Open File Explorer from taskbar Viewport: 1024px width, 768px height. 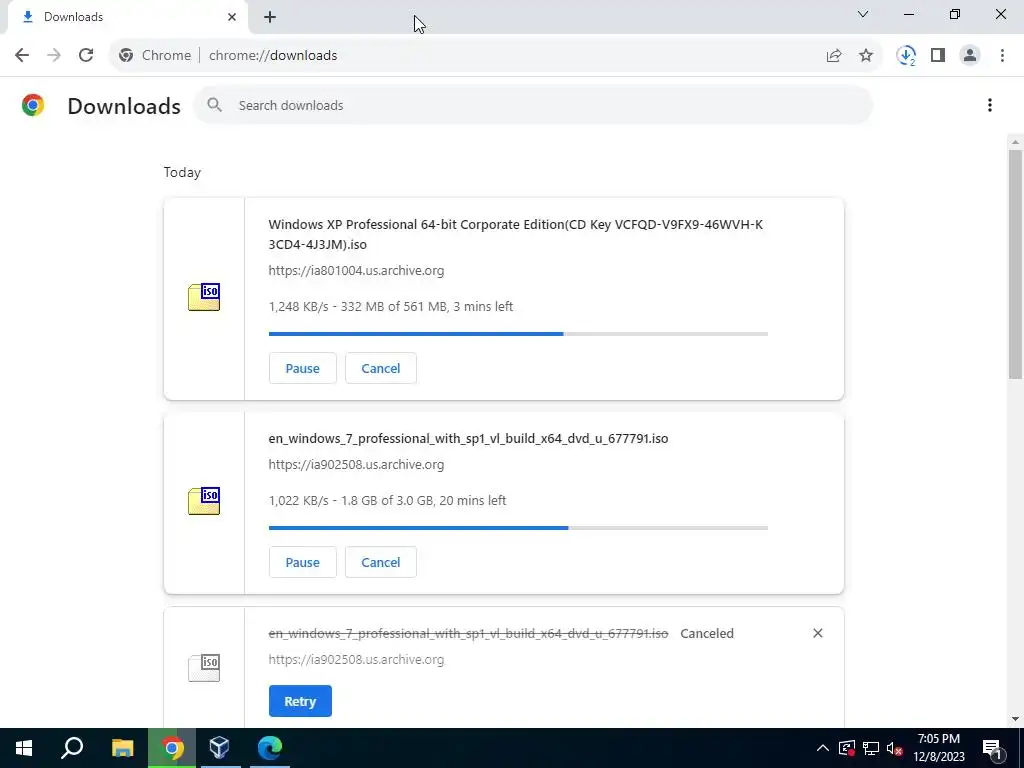tap(122, 748)
